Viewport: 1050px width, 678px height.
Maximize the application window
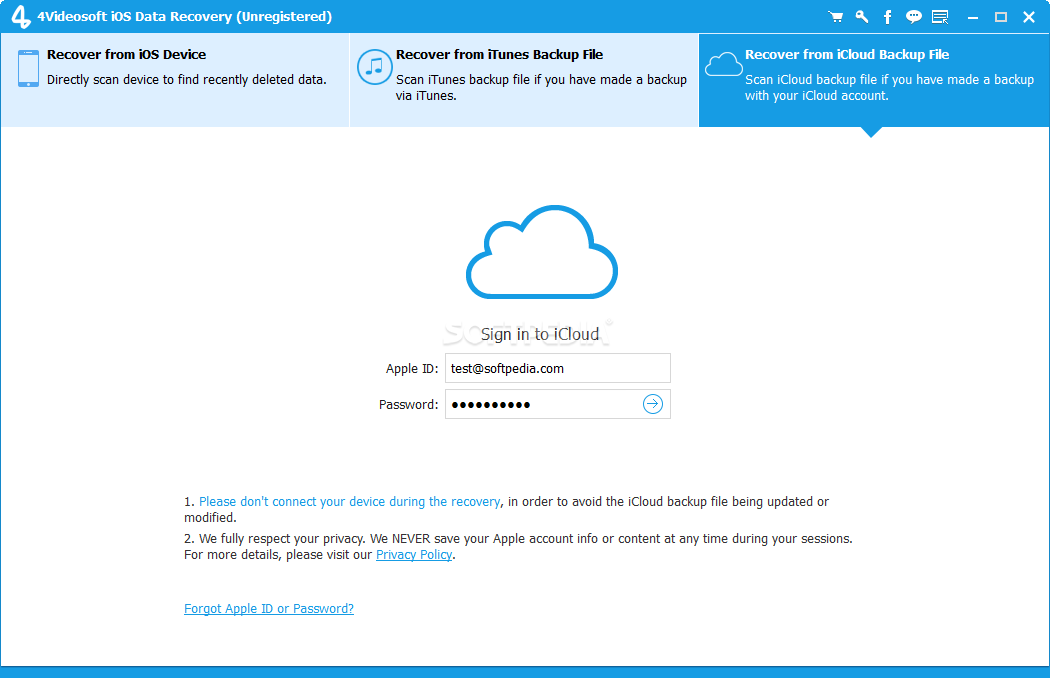1000,17
